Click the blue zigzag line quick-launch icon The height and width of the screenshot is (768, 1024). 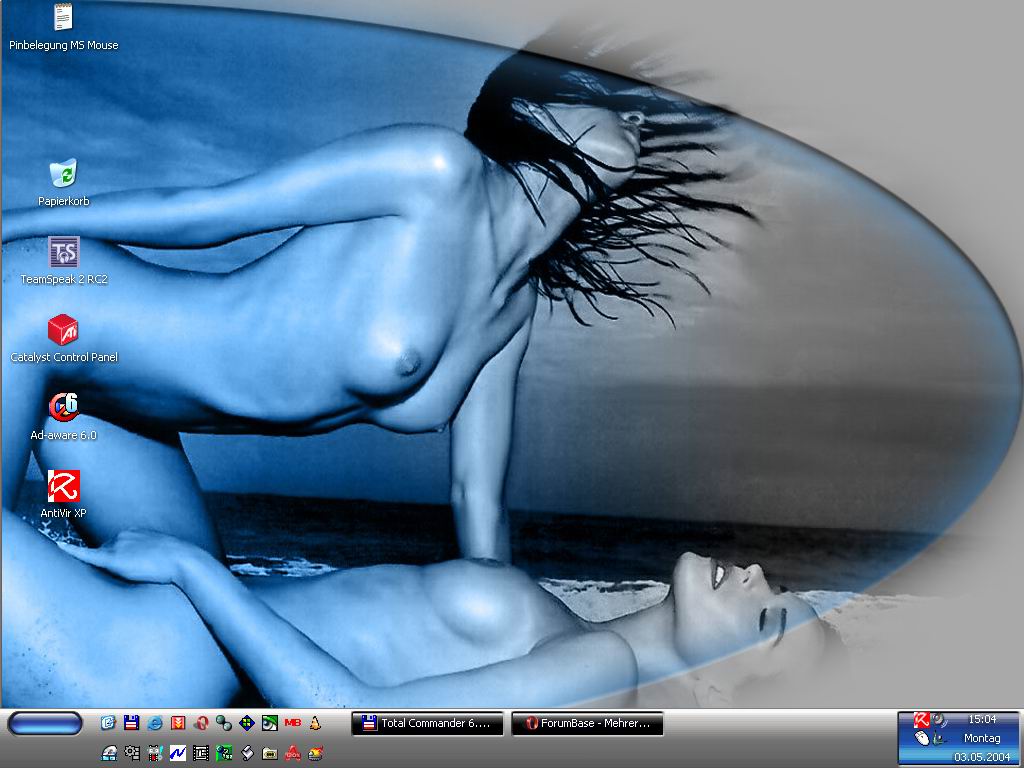pyautogui.click(x=178, y=753)
